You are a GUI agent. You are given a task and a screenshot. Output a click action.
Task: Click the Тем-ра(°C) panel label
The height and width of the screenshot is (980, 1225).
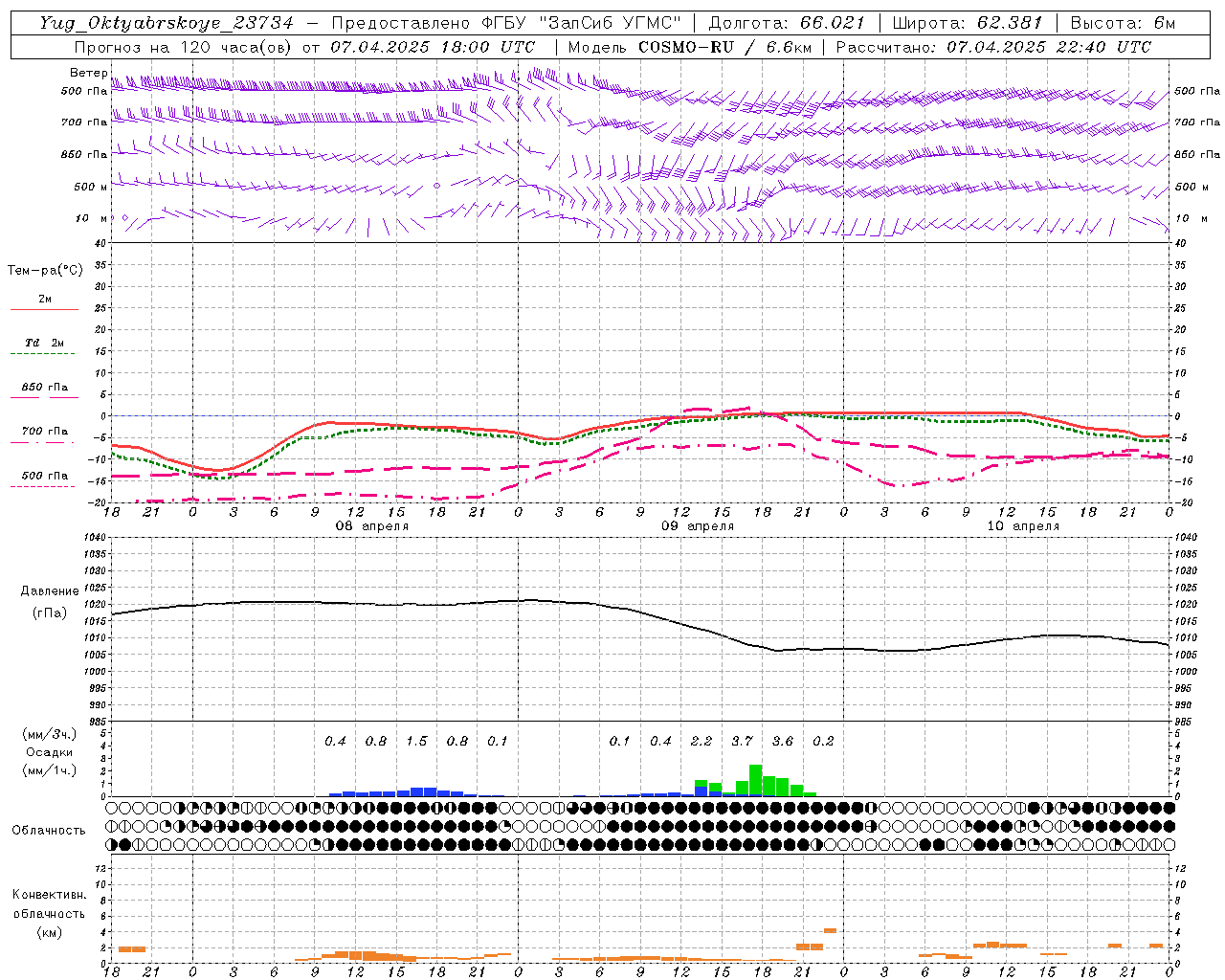pyautogui.click(x=45, y=271)
